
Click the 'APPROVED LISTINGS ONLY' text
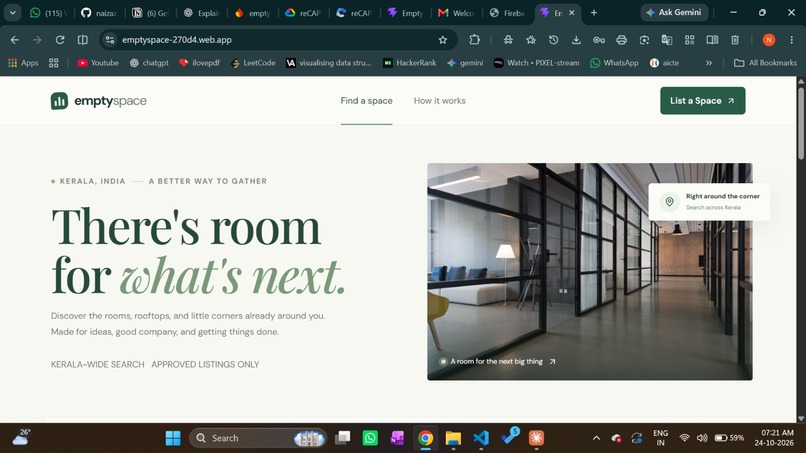pos(205,365)
